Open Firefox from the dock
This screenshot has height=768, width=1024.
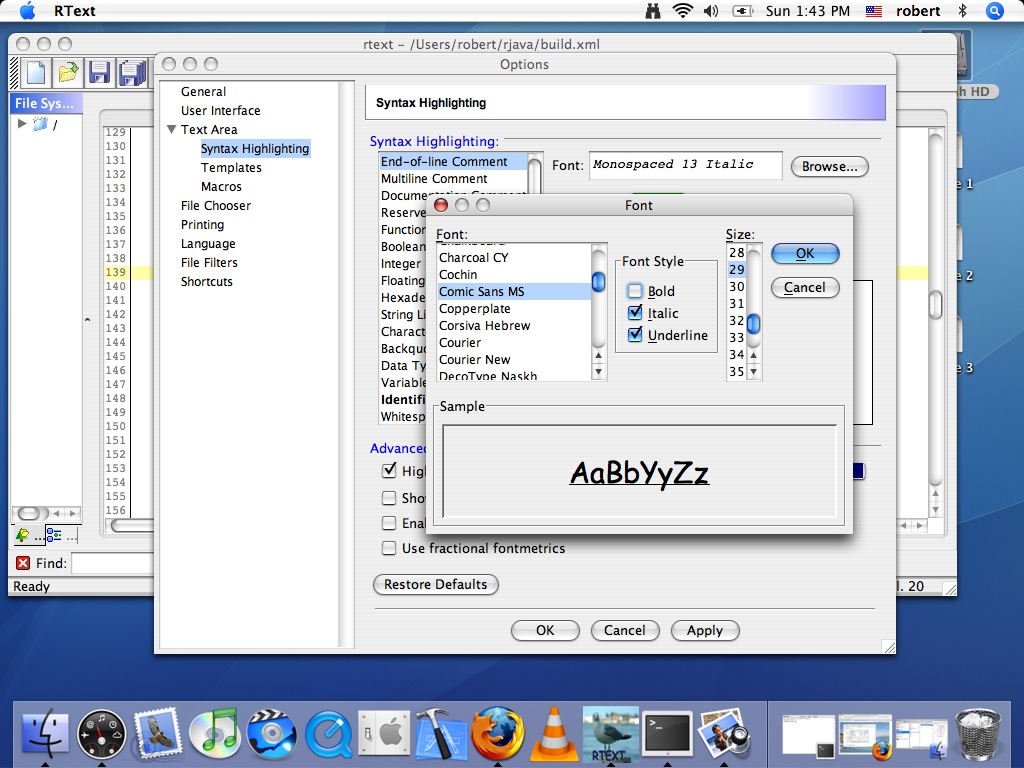(x=497, y=736)
